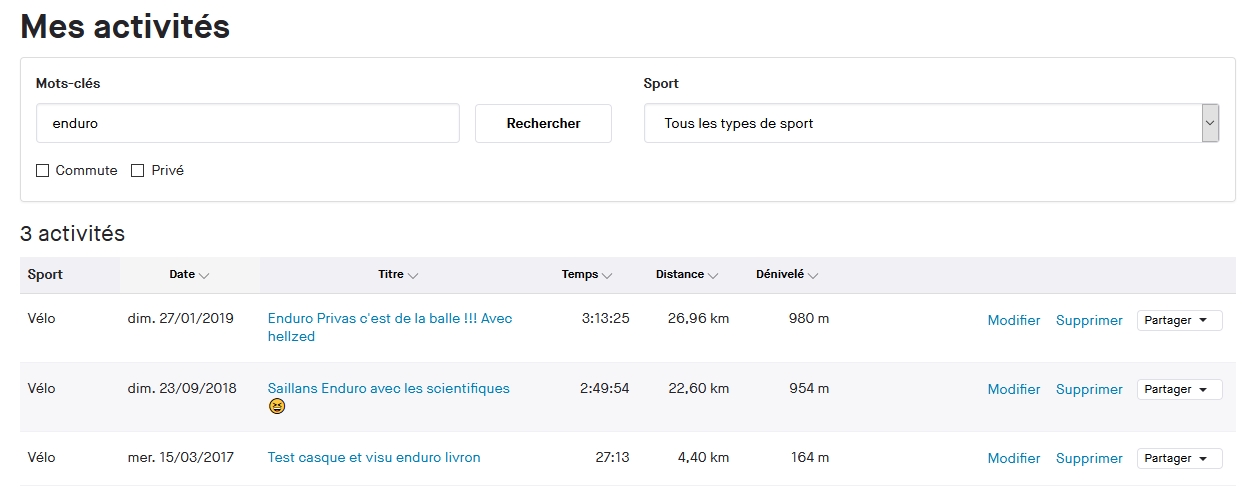Click the time value '27:13'
Screen dimensions: 1250x489
coord(612,457)
